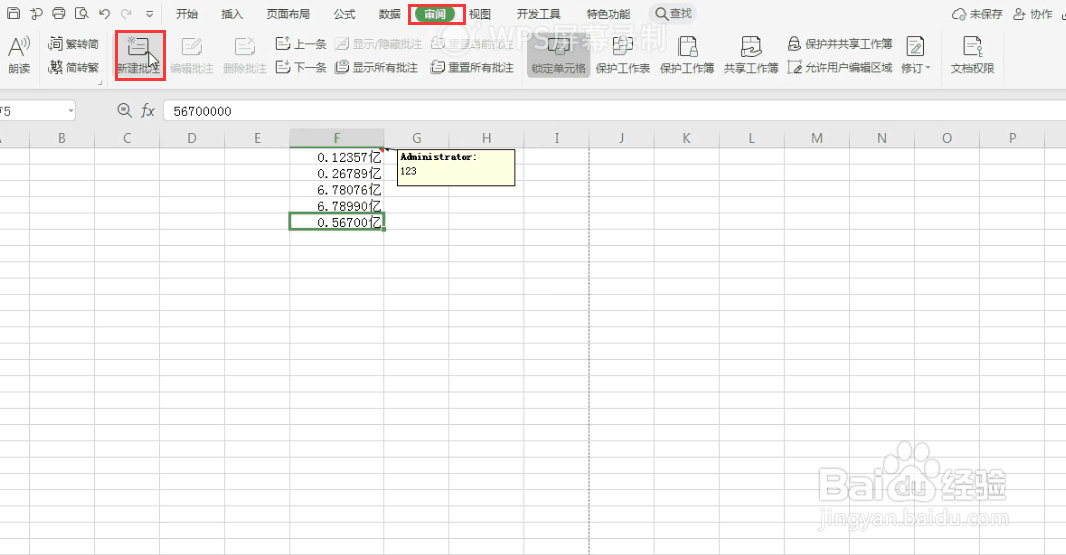Open the 数据 ribbon tab
This screenshot has height=555, width=1066.
coord(390,14)
